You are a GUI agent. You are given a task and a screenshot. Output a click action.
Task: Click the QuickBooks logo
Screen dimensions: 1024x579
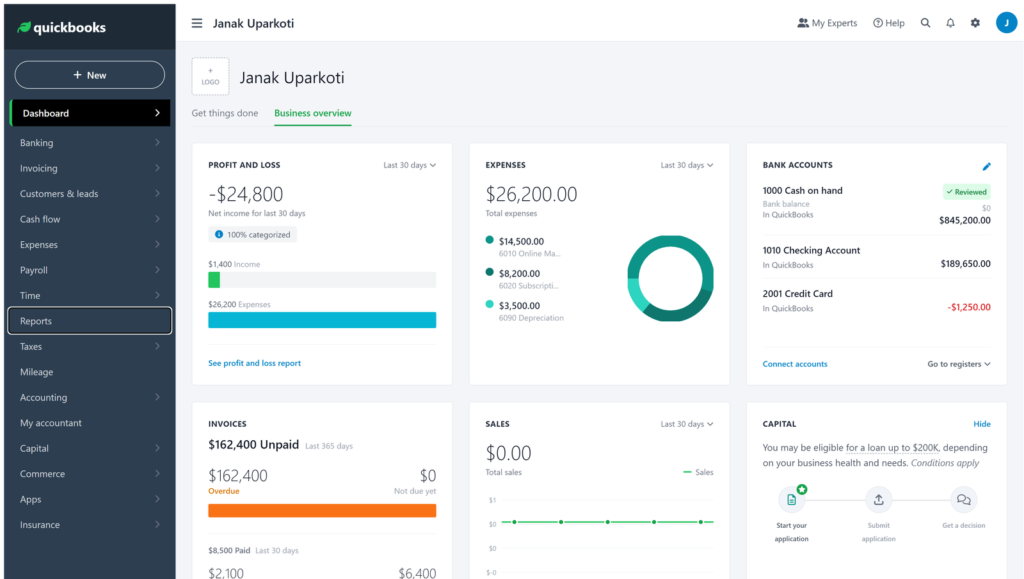point(61,27)
